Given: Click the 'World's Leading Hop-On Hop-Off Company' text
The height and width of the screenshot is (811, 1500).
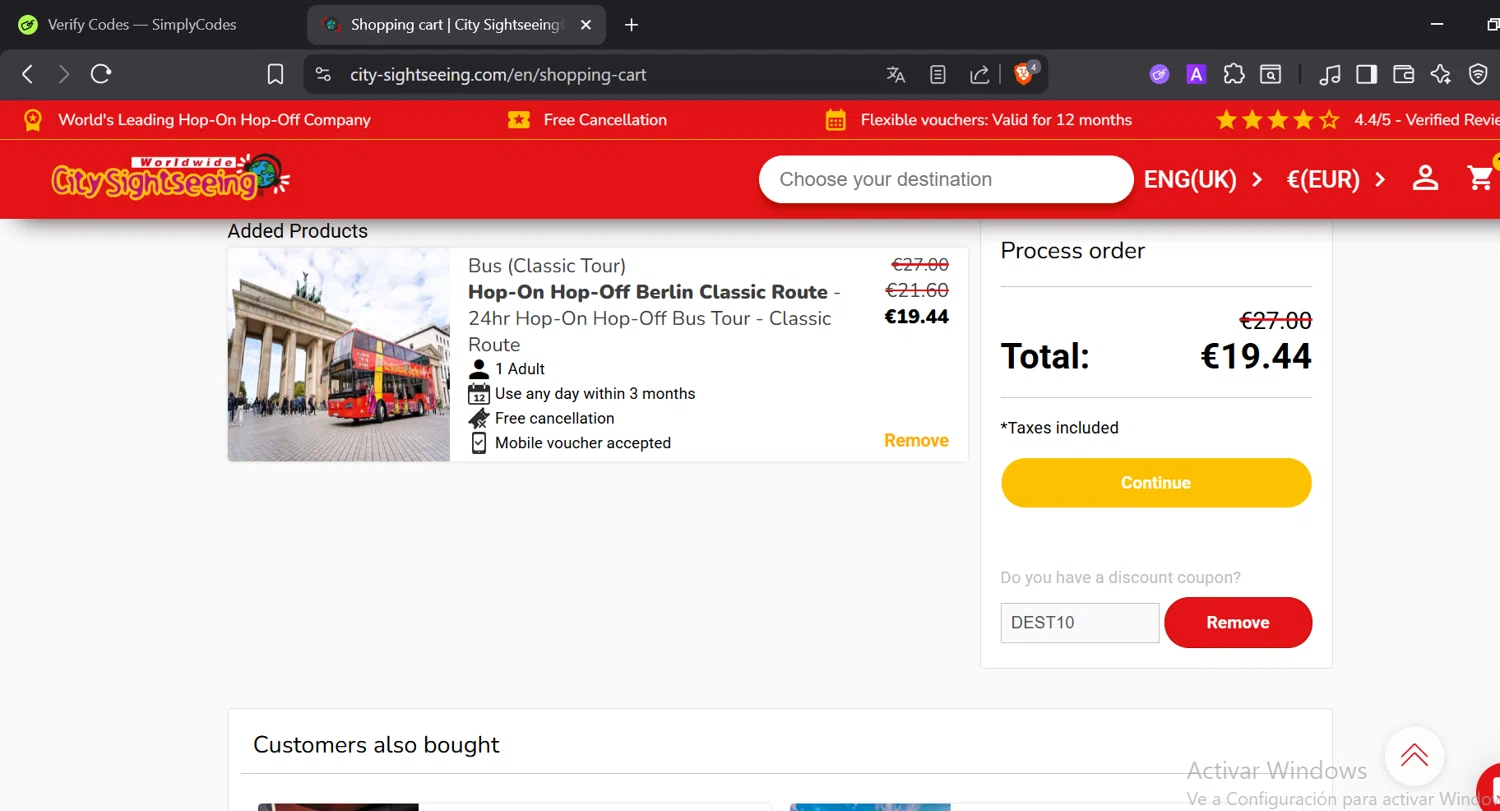Looking at the screenshot, I should click(214, 120).
